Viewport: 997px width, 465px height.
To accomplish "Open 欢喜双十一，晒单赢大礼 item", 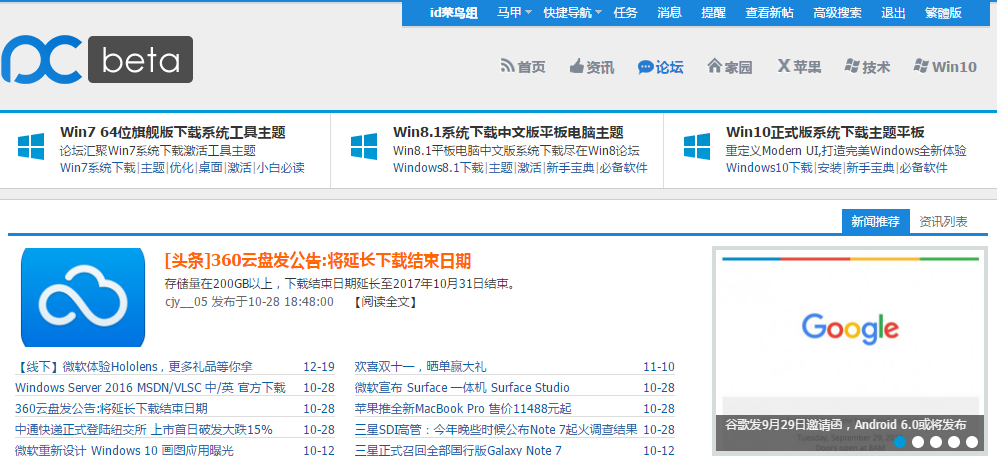I will [x=421, y=366].
